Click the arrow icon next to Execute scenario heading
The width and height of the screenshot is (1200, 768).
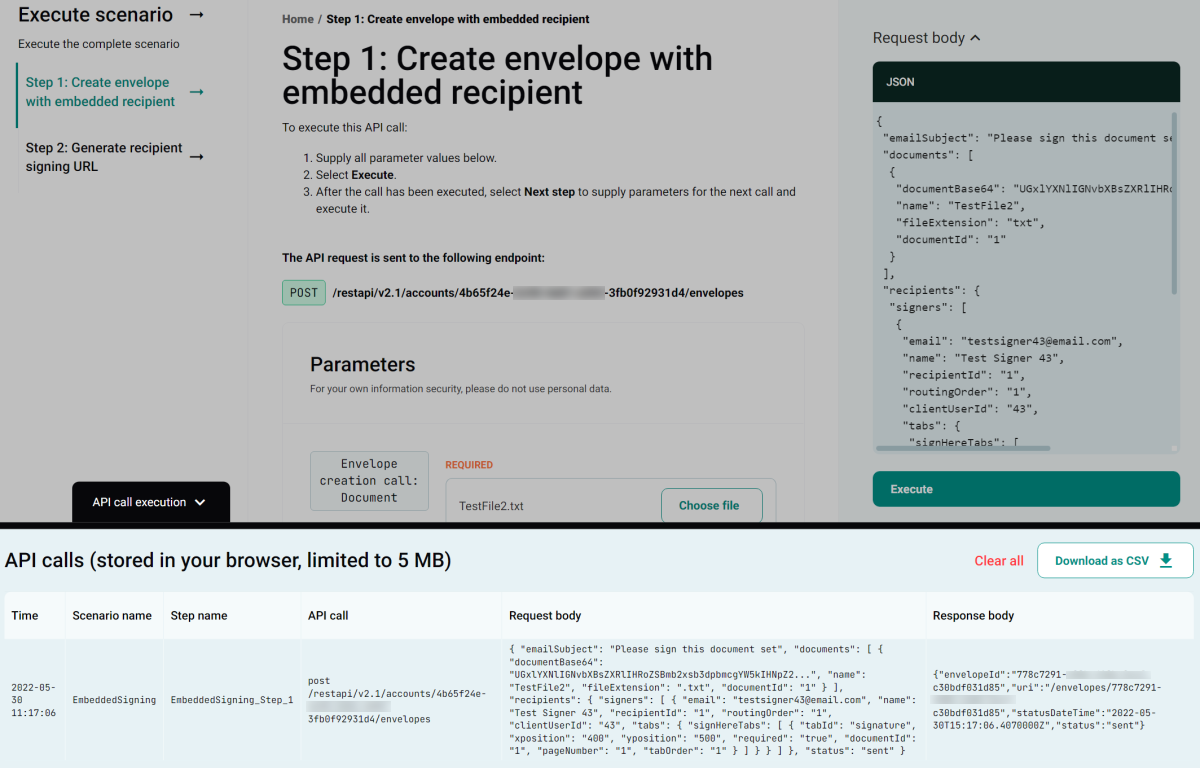pyautogui.click(x=196, y=15)
